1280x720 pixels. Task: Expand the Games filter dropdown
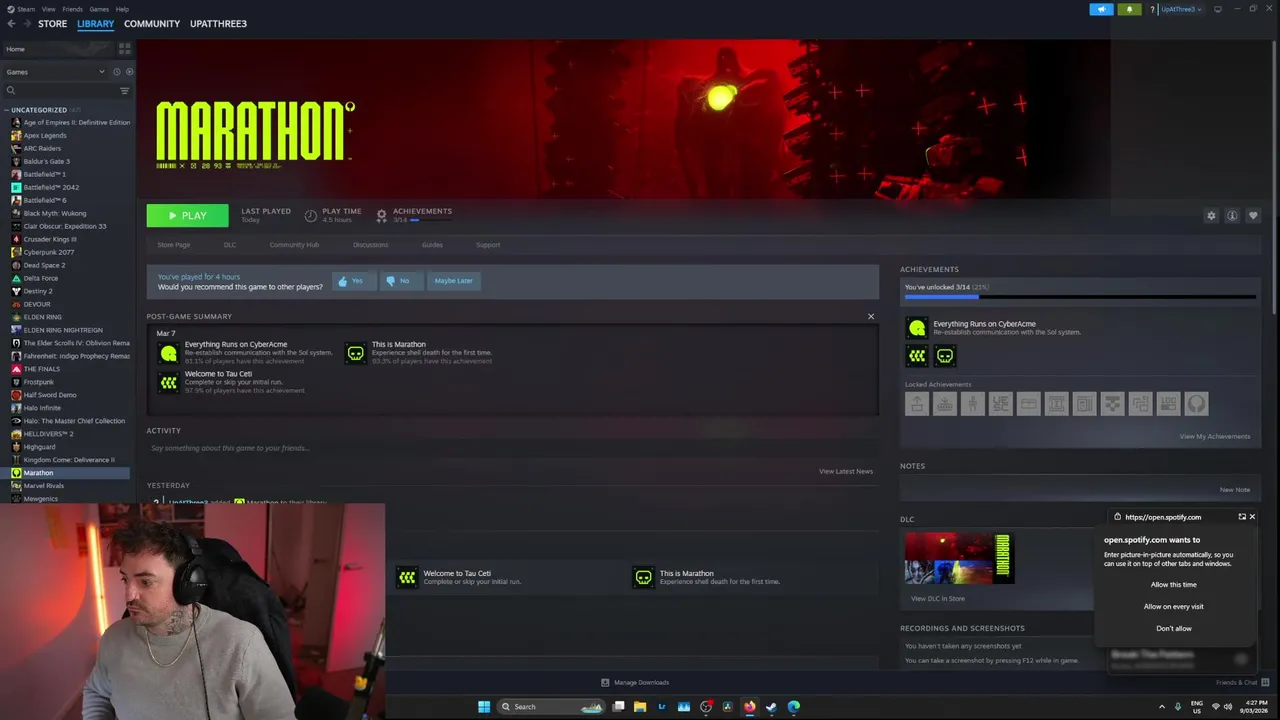(x=54, y=72)
